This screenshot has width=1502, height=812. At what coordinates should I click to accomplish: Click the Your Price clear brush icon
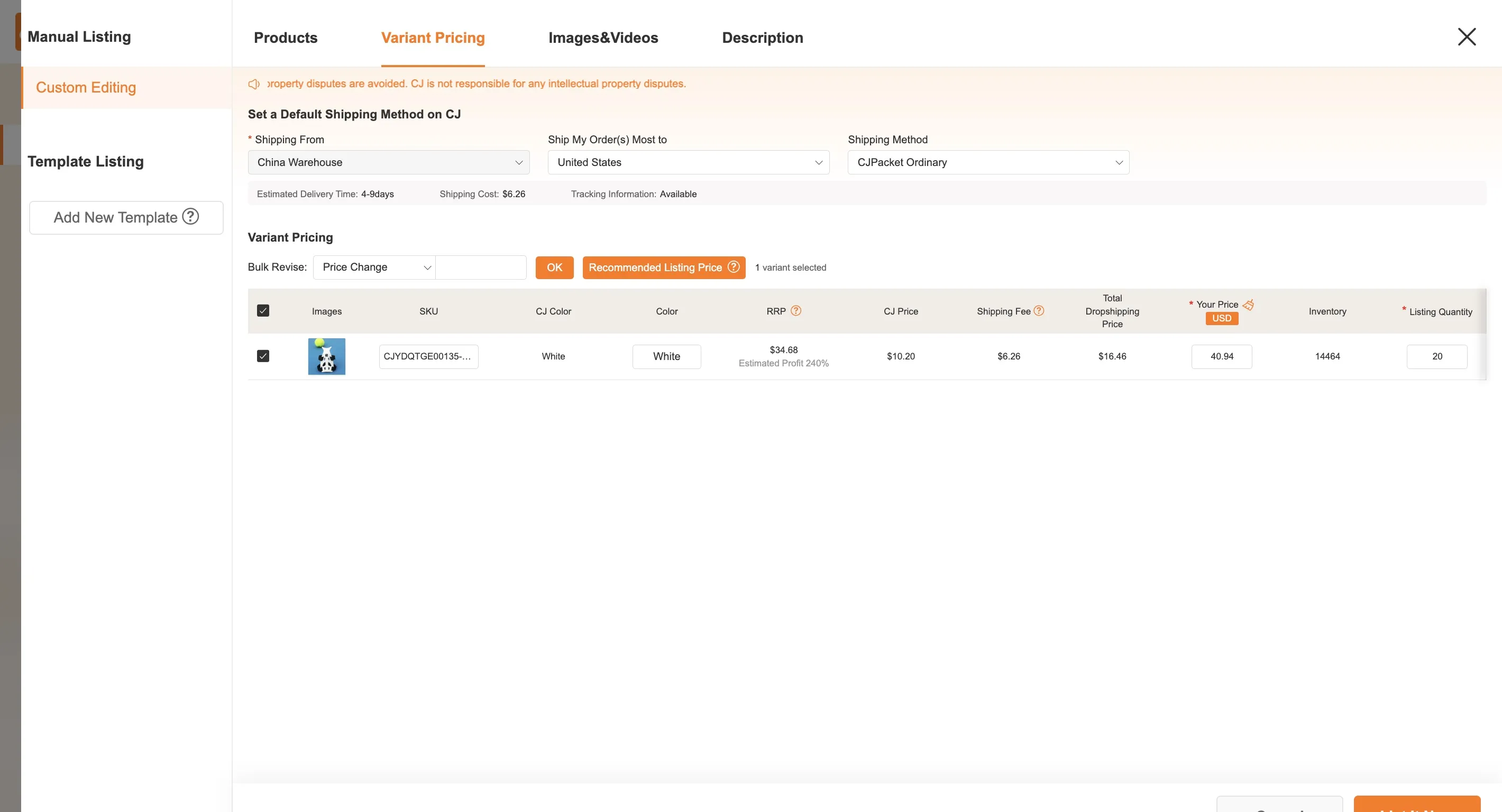click(x=1248, y=304)
